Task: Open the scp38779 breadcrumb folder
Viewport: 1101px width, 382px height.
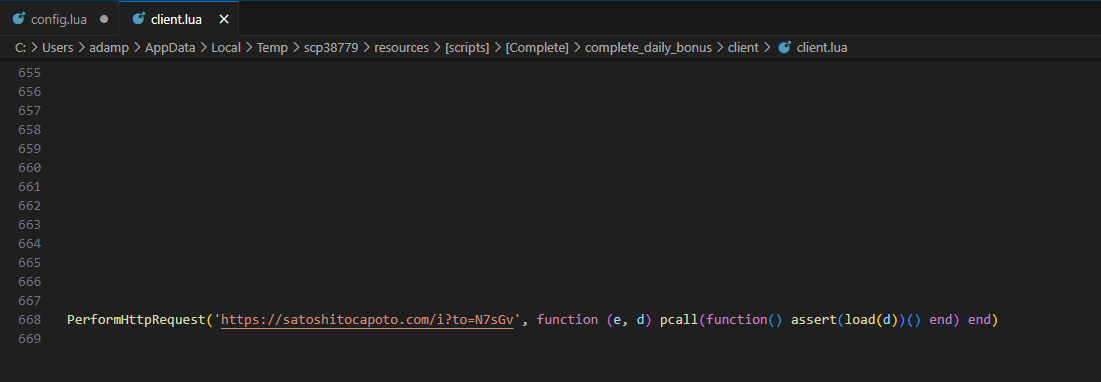Action: point(331,48)
